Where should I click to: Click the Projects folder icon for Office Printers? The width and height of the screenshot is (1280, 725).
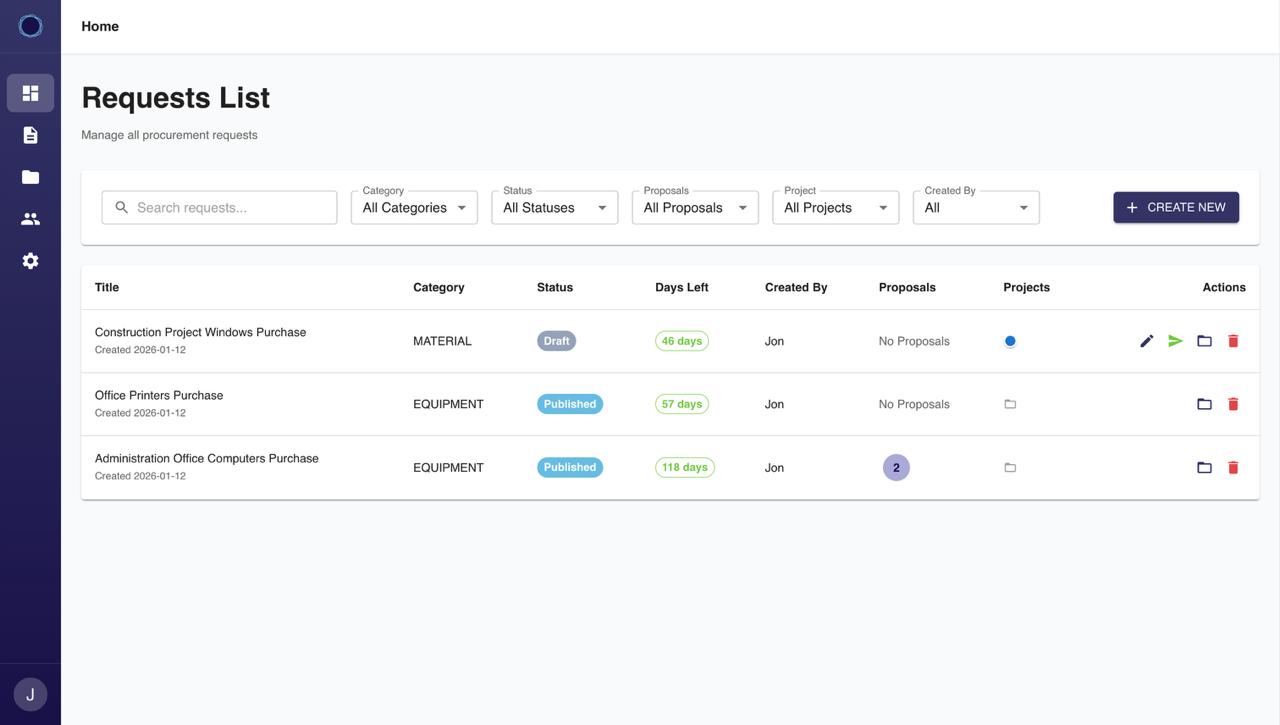(x=1010, y=404)
